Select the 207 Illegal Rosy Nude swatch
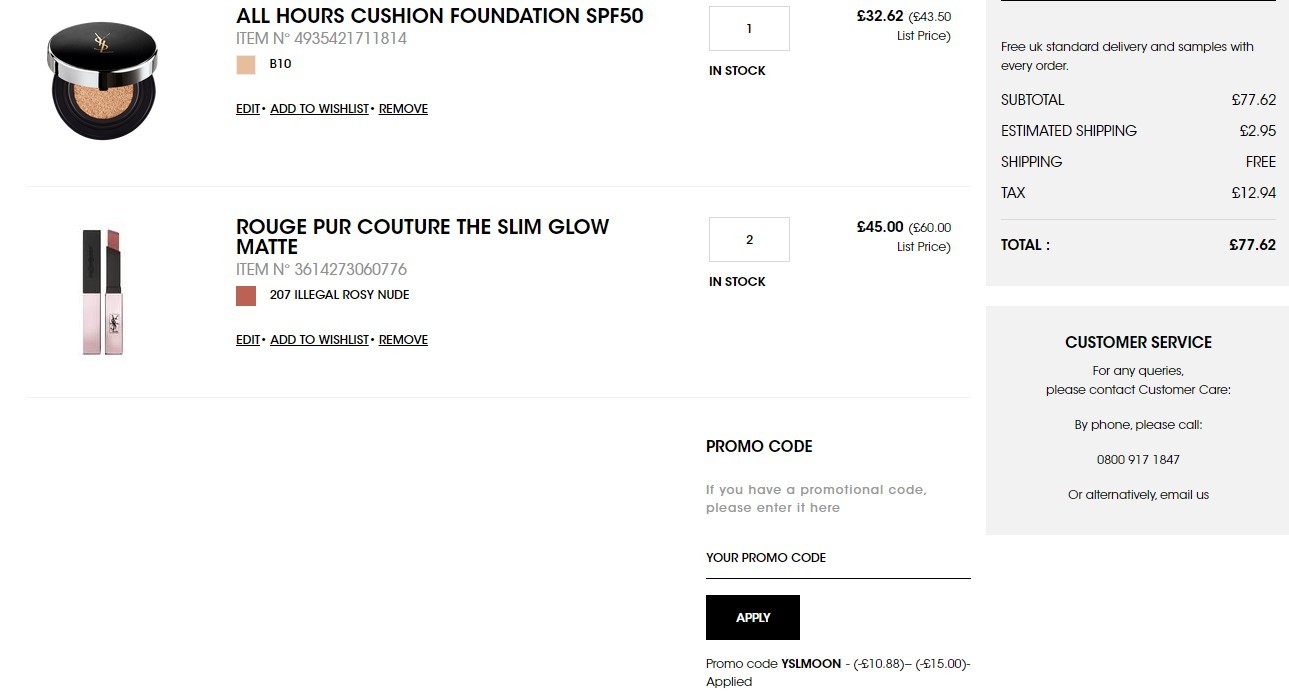 [x=246, y=296]
